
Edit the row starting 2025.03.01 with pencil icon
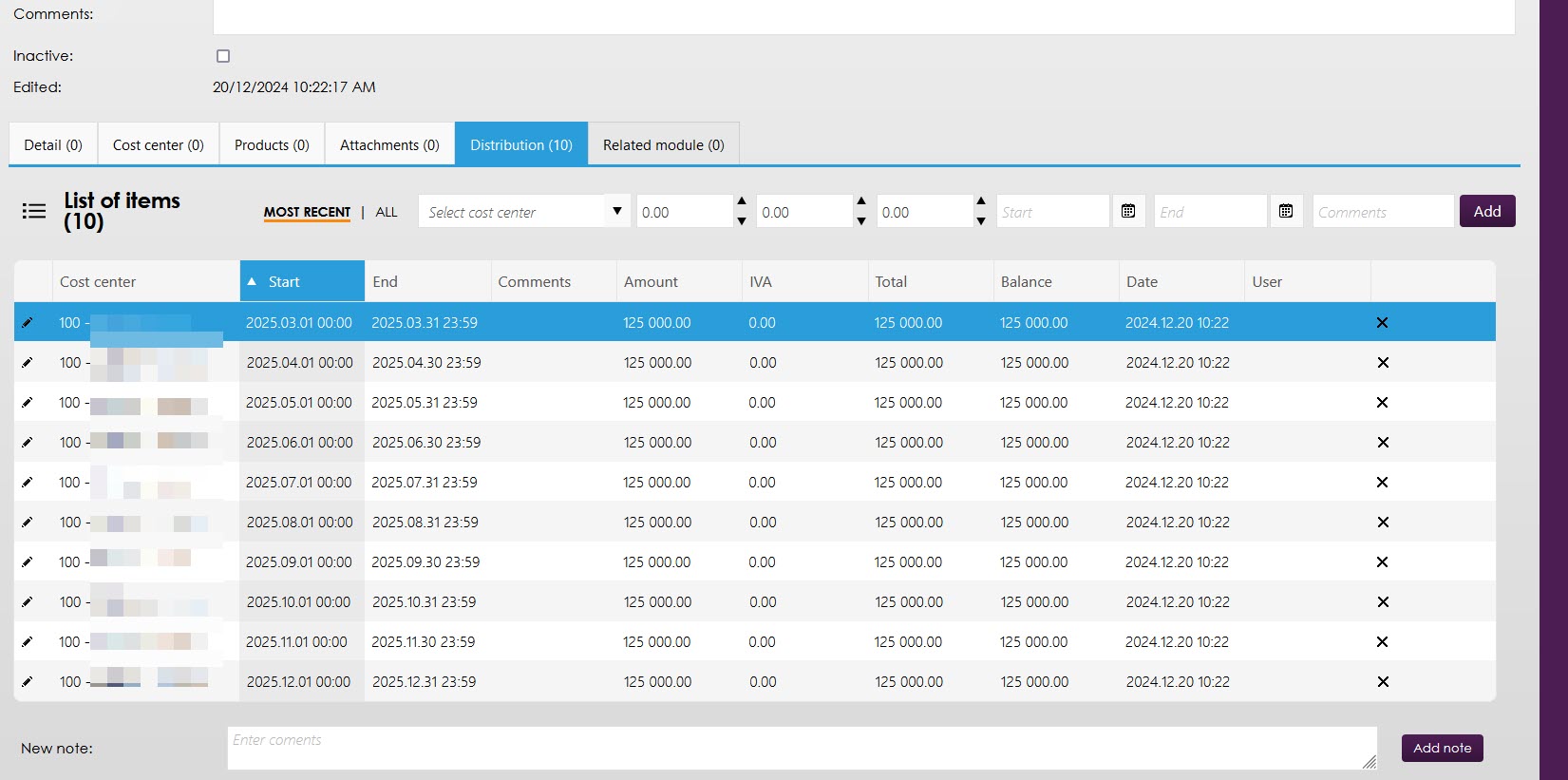coord(27,323)
